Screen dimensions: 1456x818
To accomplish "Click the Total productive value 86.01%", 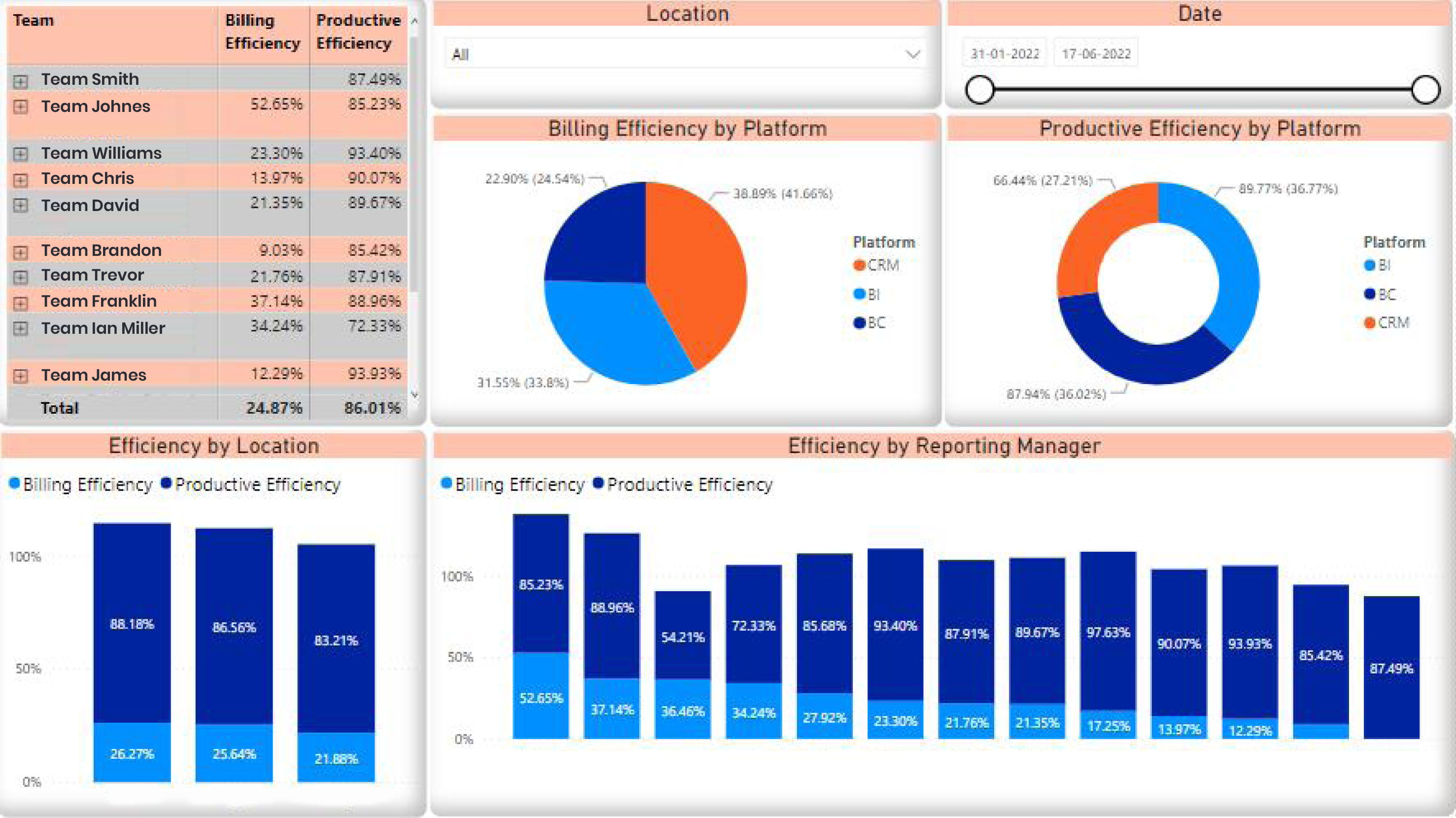I will pyautogui.click(x=373, y=408).
